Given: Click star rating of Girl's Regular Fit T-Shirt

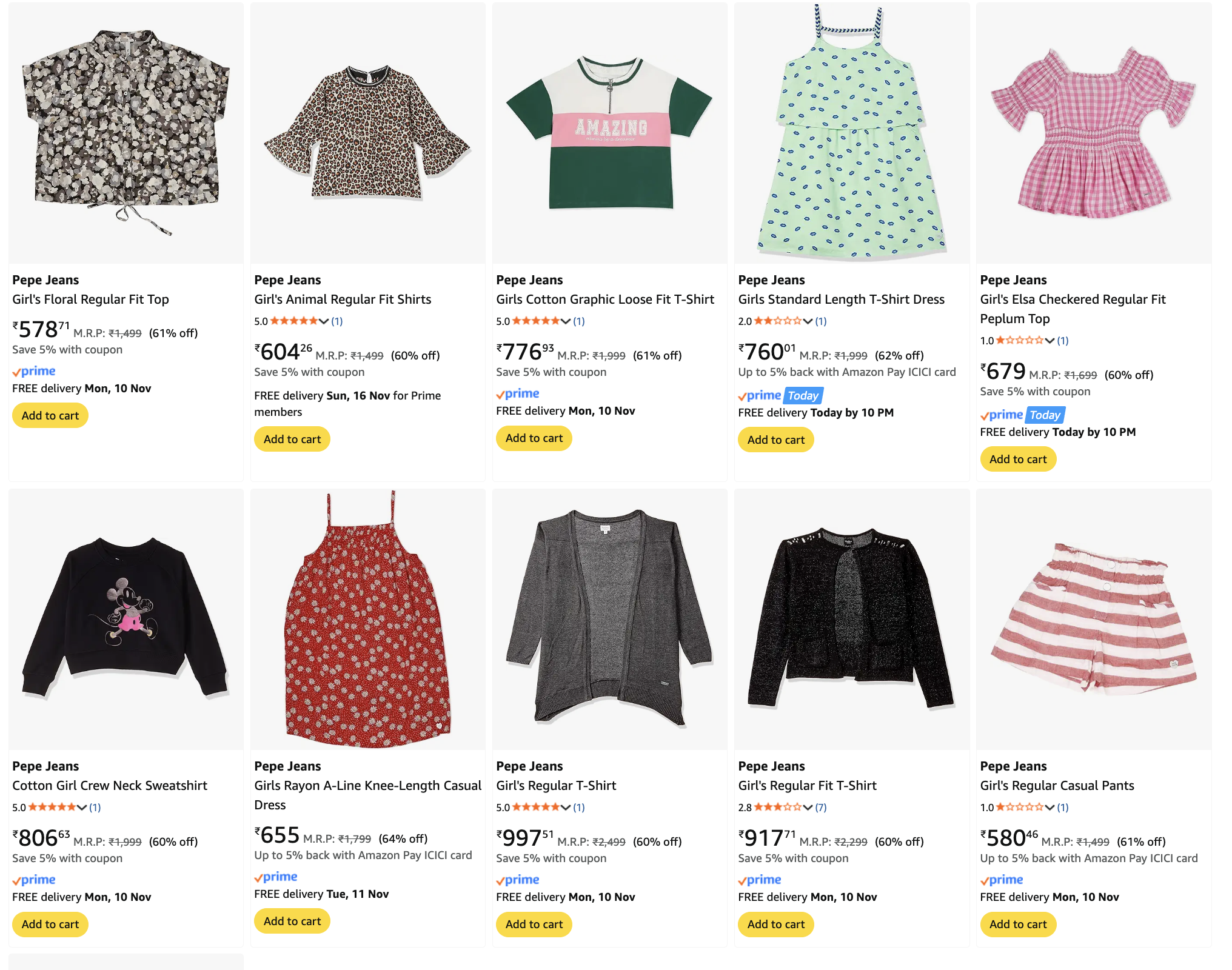Looking at the screenshot, I should (x=777, y=808).
